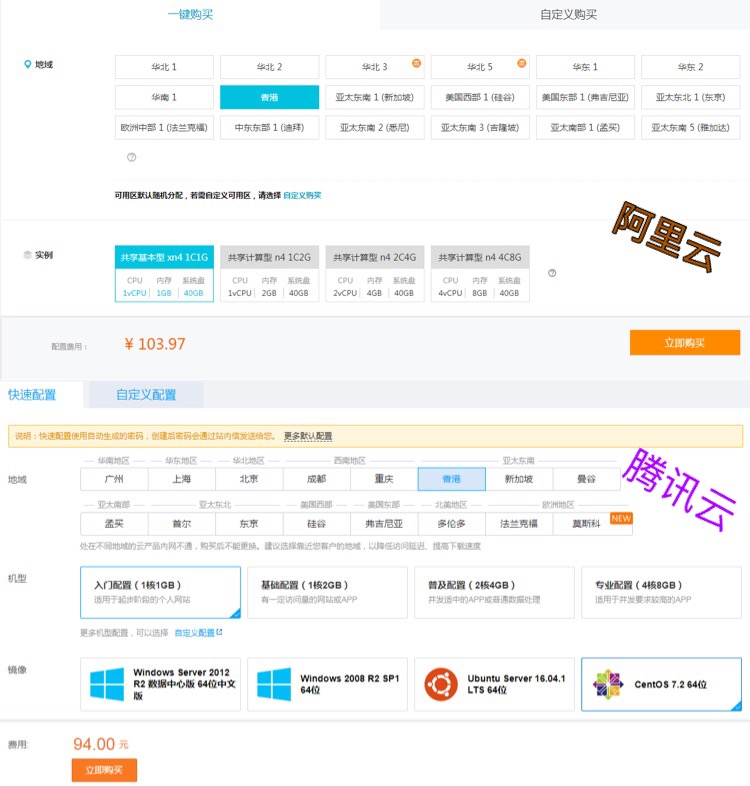Choose 基础配置 (1核2GB) model
Image resolution: width=750 pixels, height=786 pixels.
327,593
